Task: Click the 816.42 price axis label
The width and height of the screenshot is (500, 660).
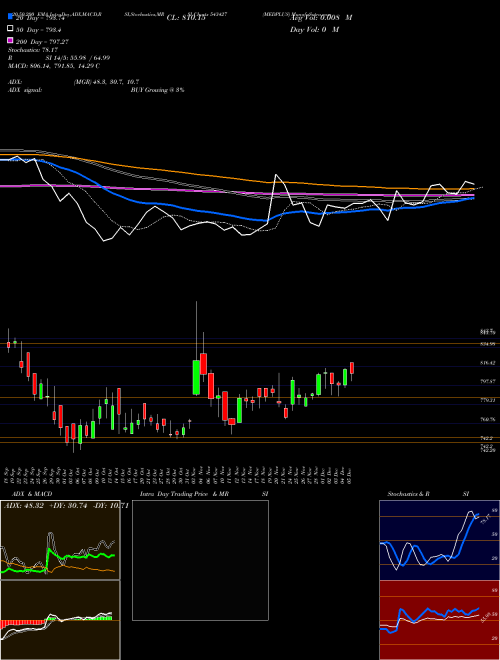Action: point(487,362)
